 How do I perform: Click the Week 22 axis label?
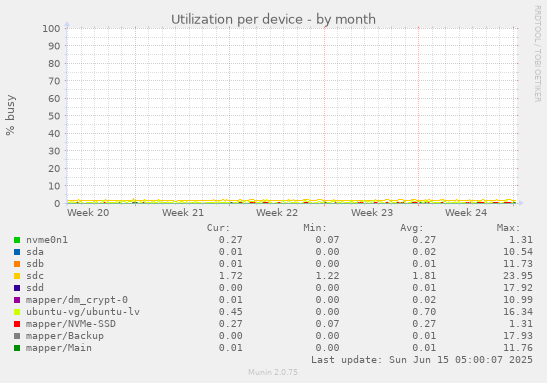[277, 212]
